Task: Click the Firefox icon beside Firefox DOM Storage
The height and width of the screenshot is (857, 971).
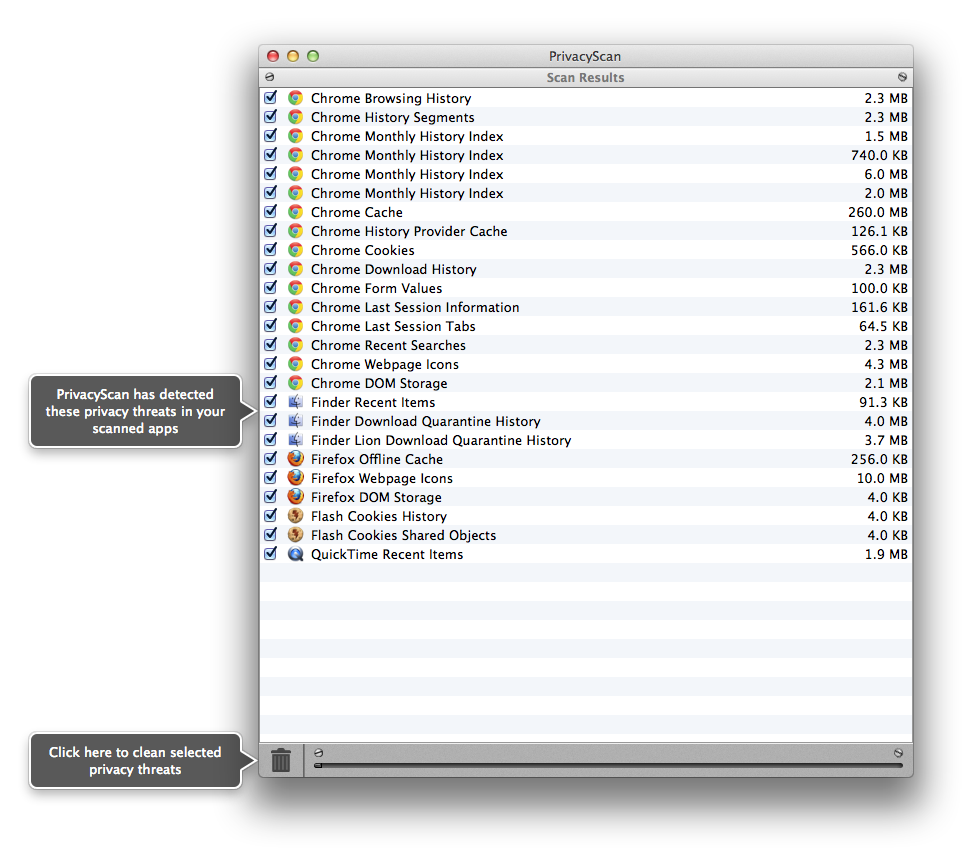Action: 295,497
